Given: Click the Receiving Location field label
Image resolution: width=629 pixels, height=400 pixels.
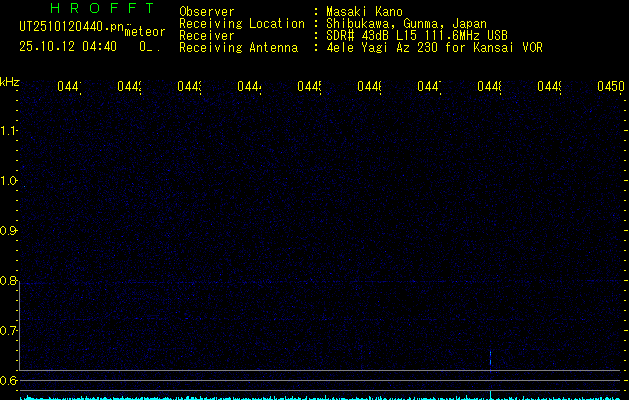Looking at the screenshot, I should [241, 23].
